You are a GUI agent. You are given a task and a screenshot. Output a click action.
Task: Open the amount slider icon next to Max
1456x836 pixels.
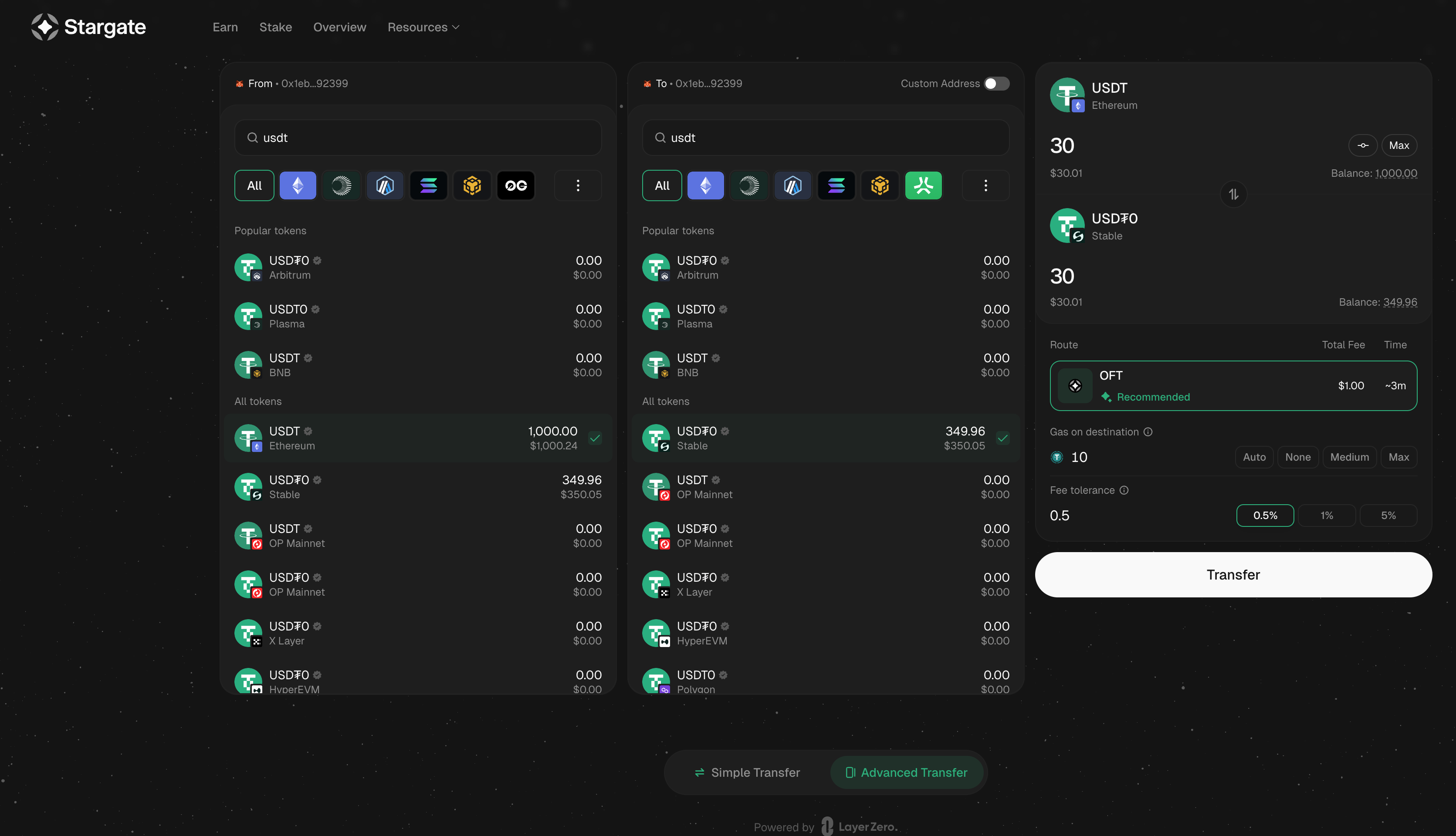point(1363,145)
